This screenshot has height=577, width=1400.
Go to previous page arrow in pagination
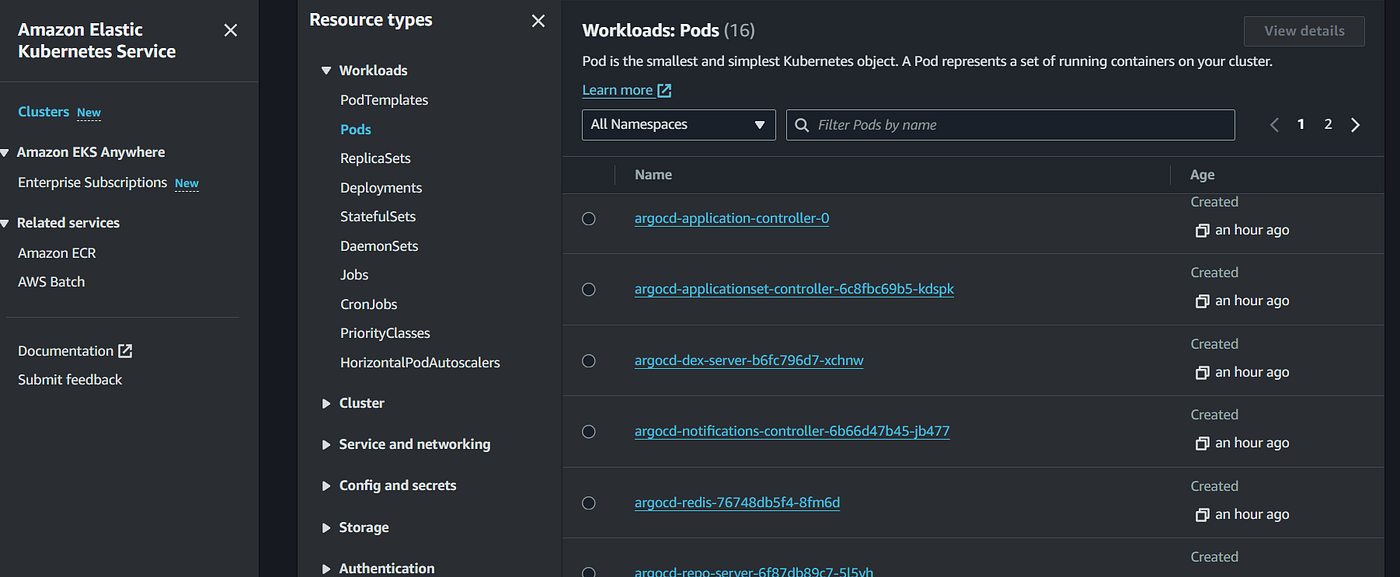coord(1274,125)
